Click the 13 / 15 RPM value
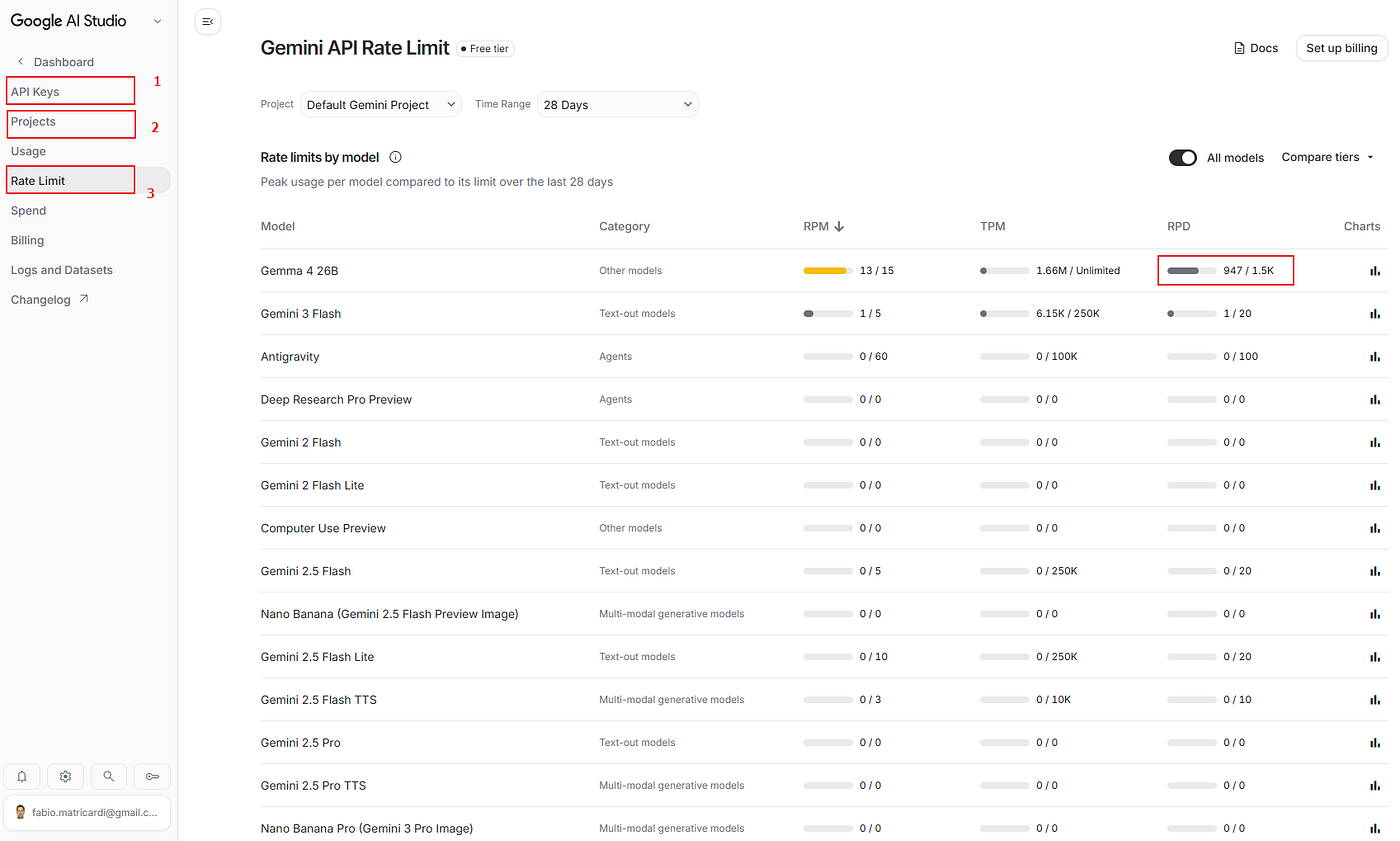The height and width of the screenshot is (841, 1400). coord(877,271)
